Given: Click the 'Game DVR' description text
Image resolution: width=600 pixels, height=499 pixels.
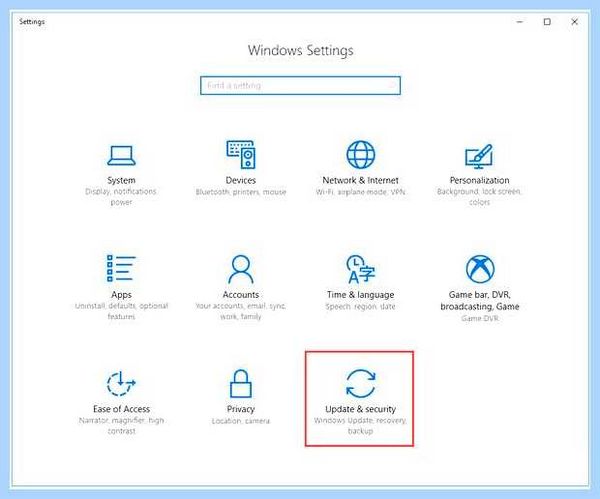Looking at the screenshot, I should 480,318.
